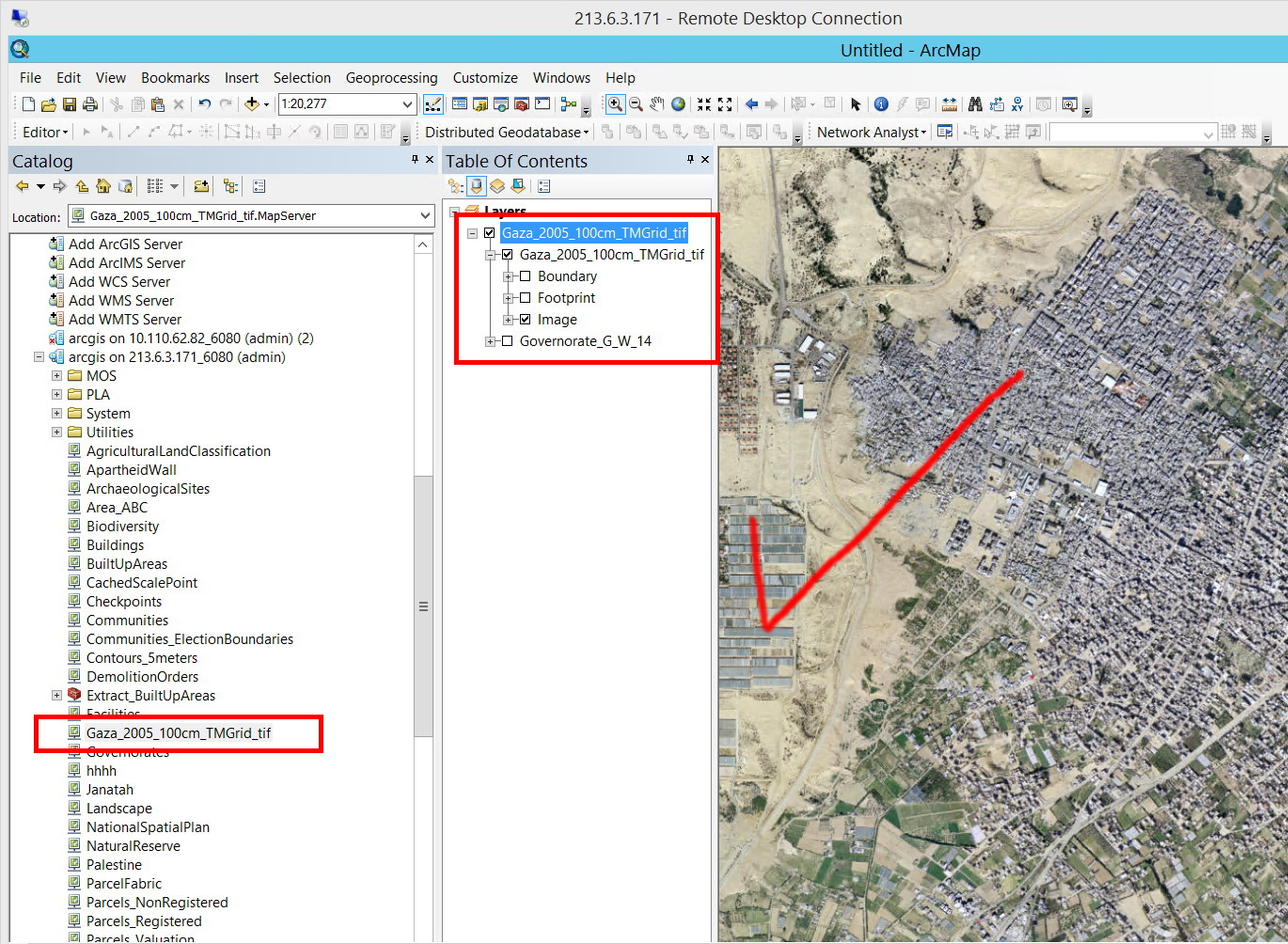Open the Python window icon
Screen dimensions: 1288x944
[x=542, y=104]
